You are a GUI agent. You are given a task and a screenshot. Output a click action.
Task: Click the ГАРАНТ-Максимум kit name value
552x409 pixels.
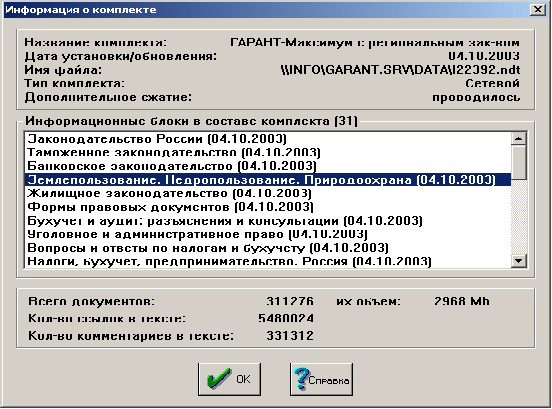click(x=375, y=43)
